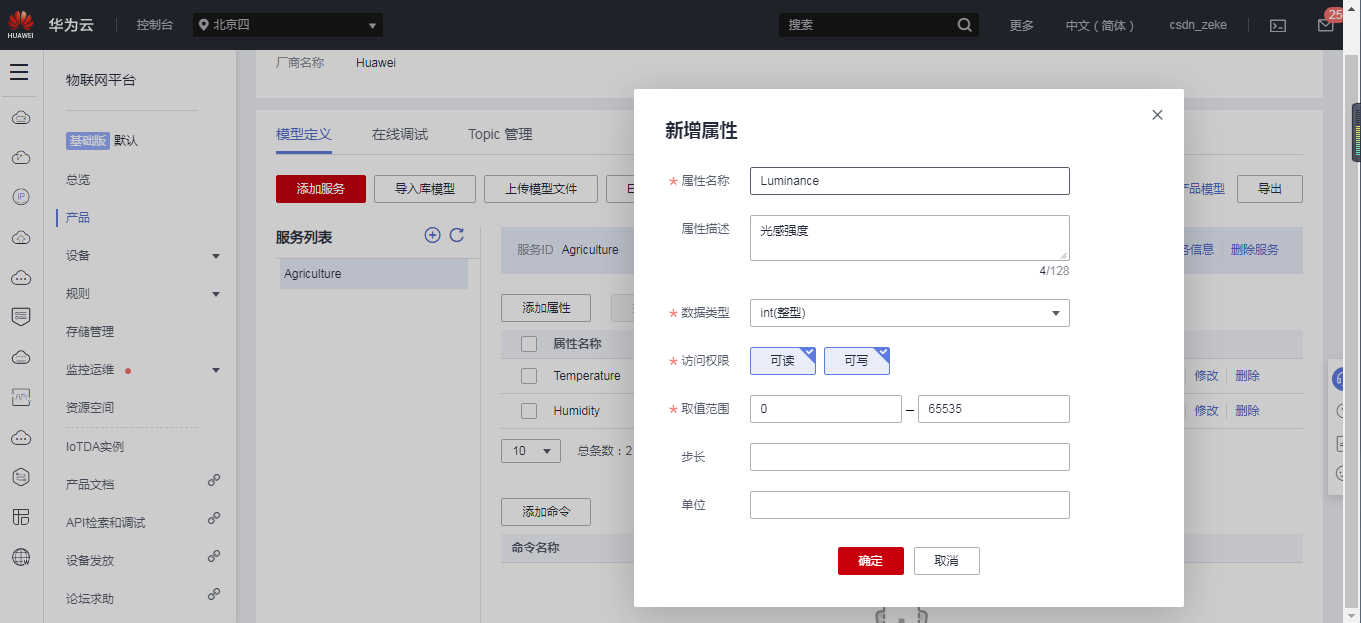Check the Humidity attribute checkbox

pyautogui.click(x=529, y=411)
